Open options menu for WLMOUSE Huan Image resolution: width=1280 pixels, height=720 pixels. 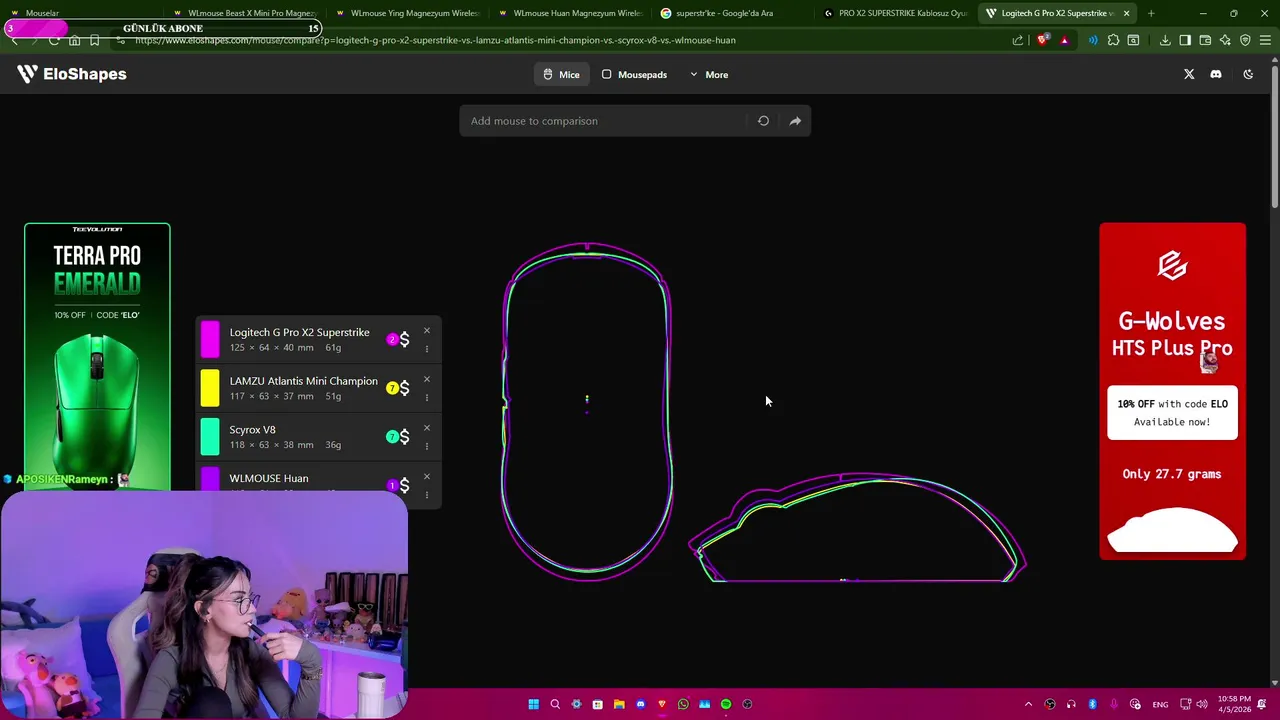[x=427, y=494]
